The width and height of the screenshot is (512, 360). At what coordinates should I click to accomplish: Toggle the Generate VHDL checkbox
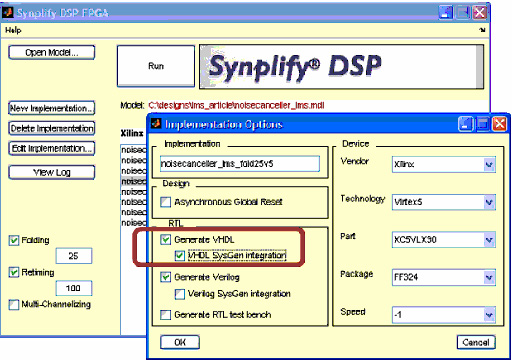[x=166, y=239]
